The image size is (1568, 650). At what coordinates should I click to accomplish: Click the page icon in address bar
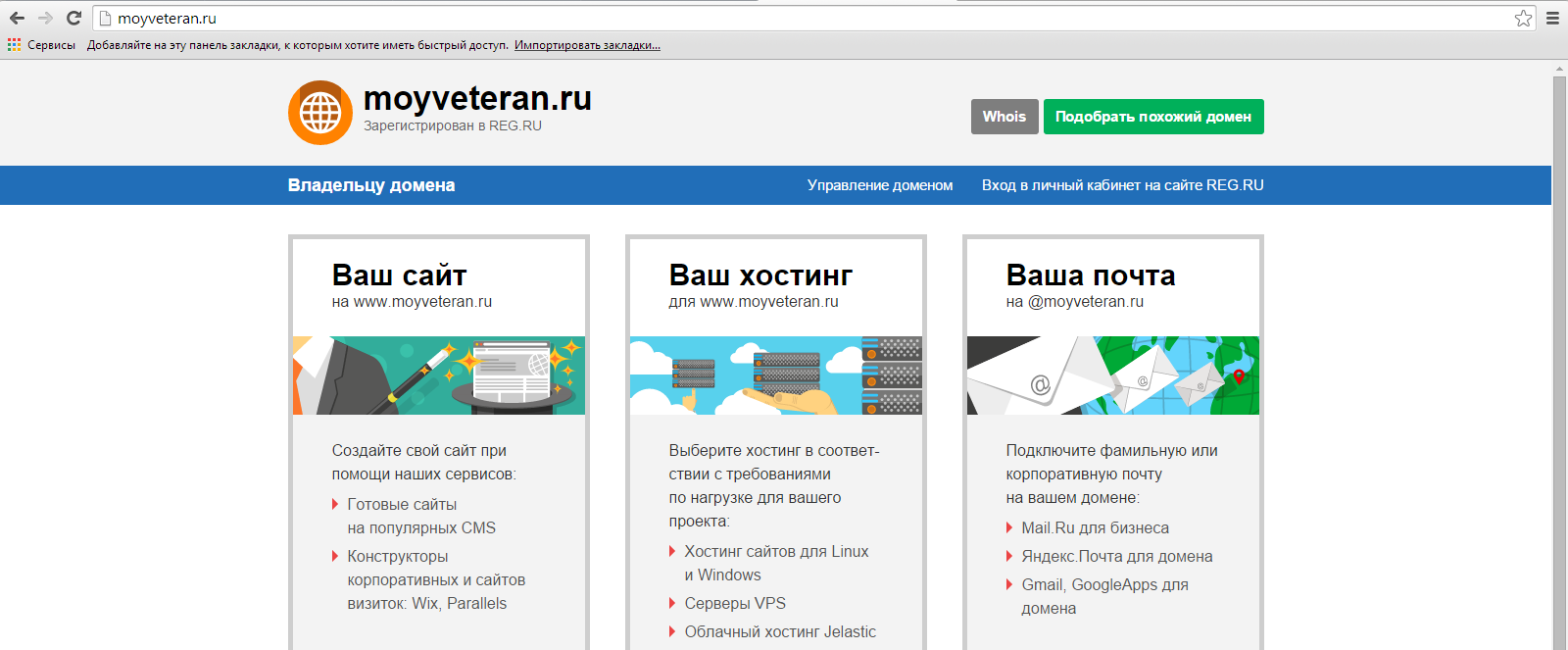coord(105,18)
